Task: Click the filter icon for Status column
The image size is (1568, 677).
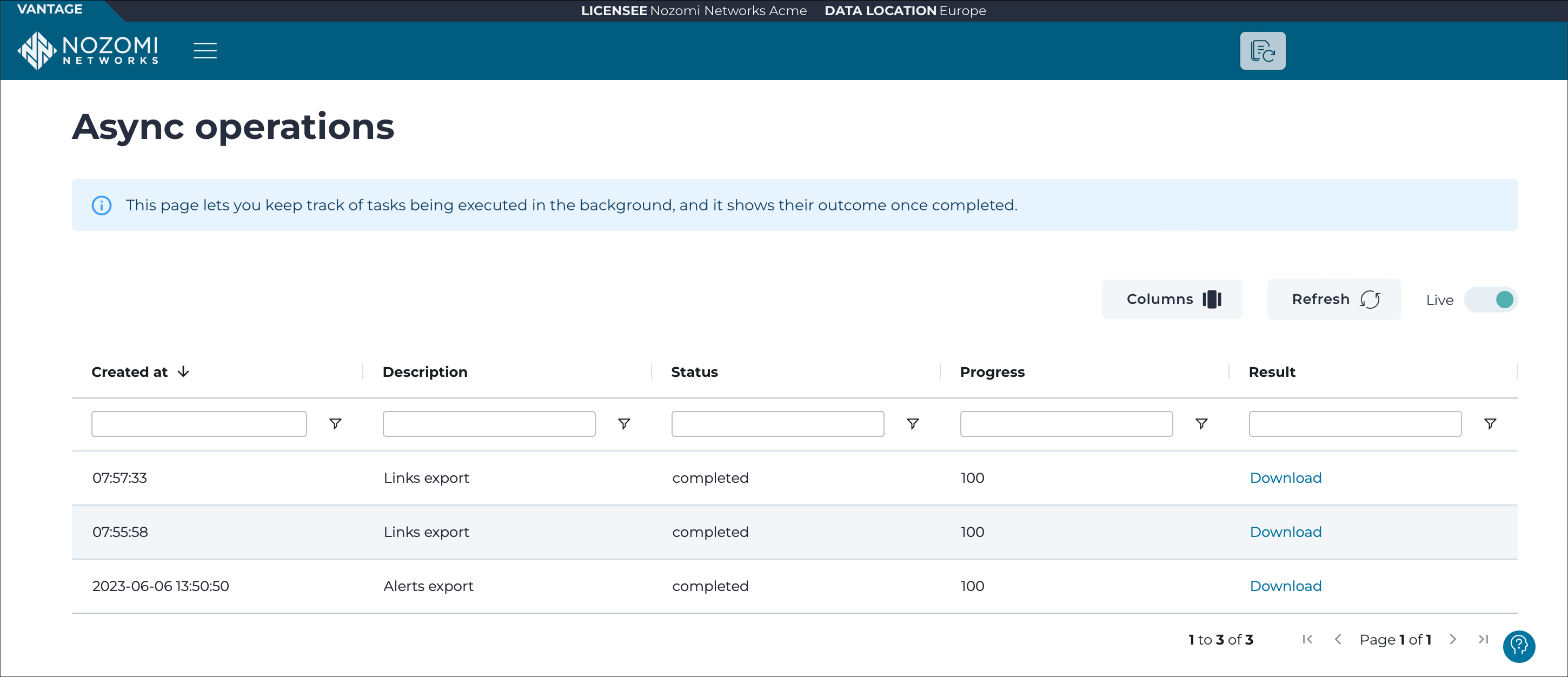Action: click(x=913, y=424)
